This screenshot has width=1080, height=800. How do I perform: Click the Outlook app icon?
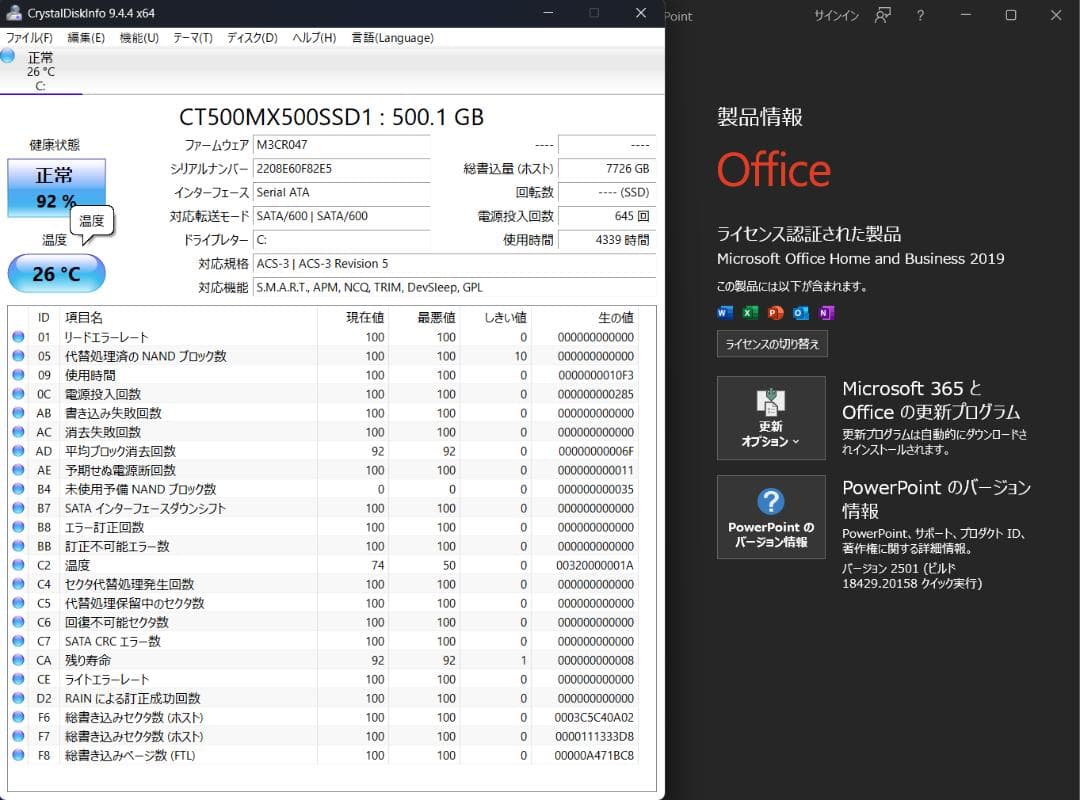coord(800,313)
